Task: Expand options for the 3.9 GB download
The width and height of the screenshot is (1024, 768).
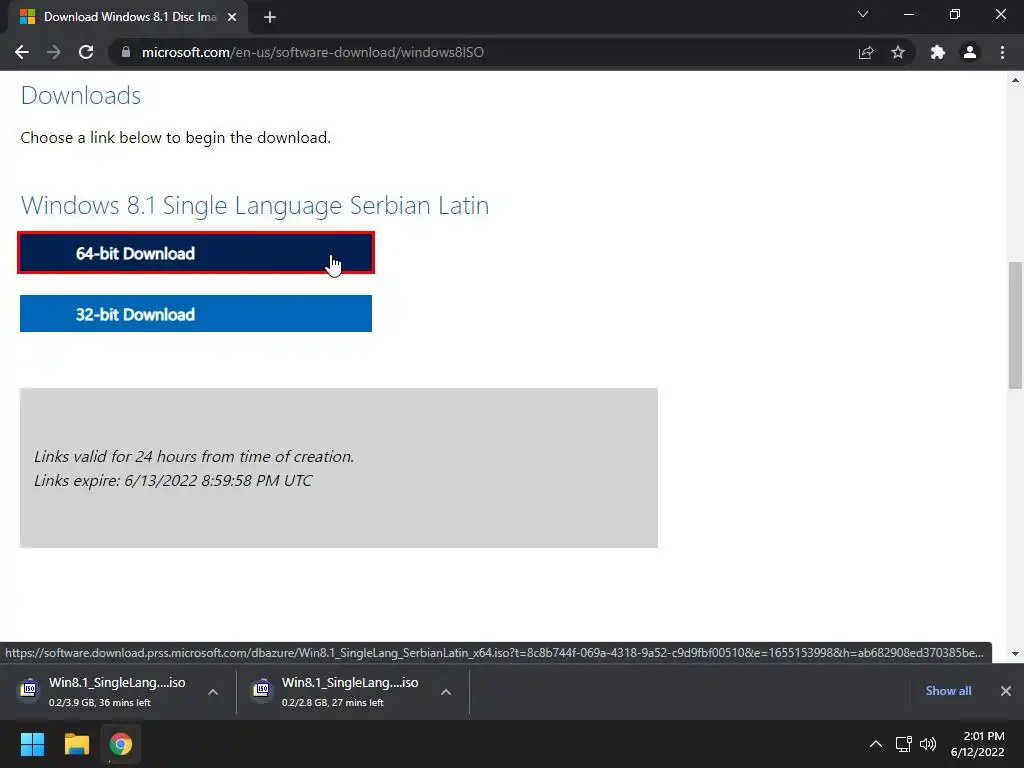Action: 213,692
